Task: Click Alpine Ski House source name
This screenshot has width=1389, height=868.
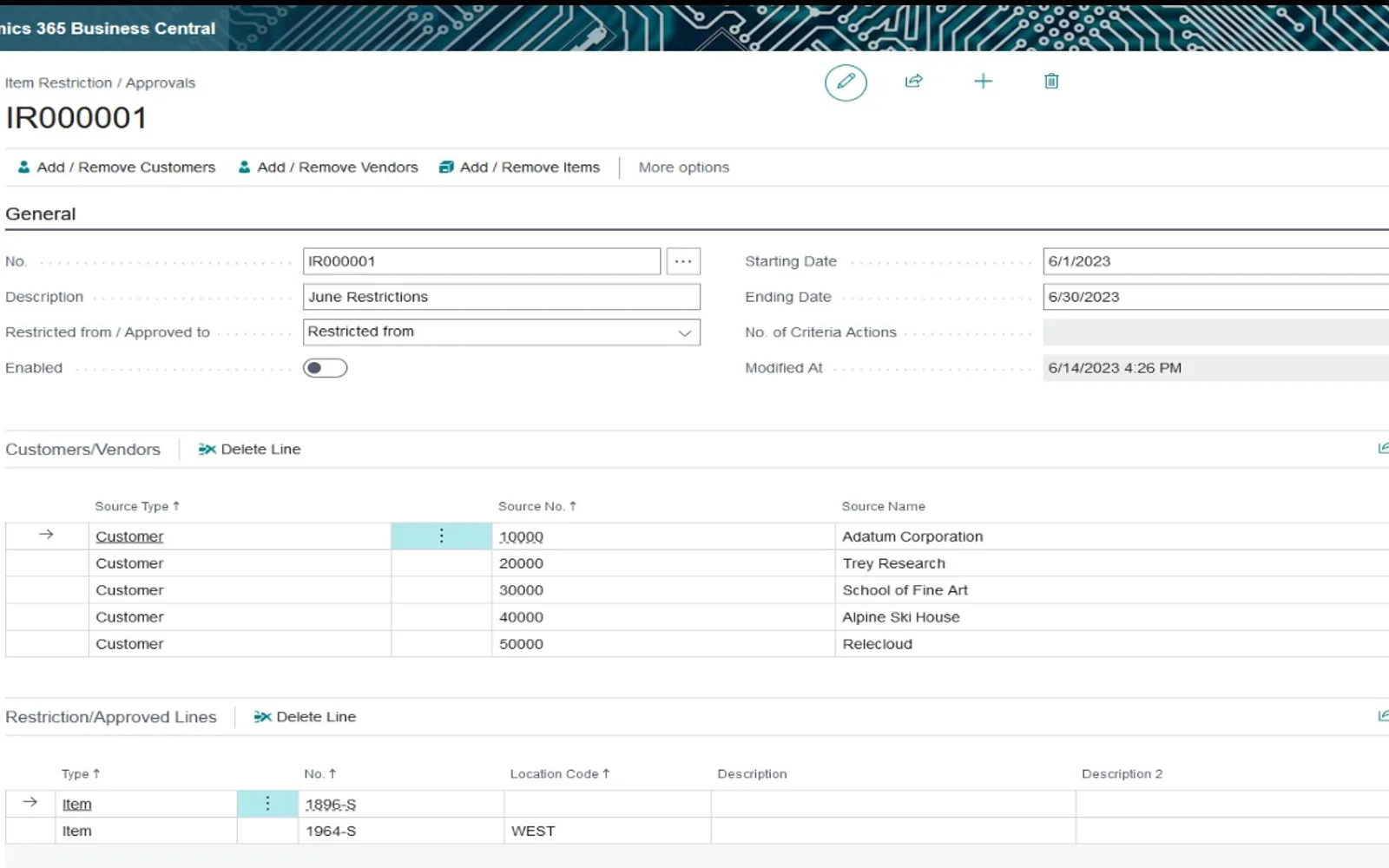Action: click(901, 617)
